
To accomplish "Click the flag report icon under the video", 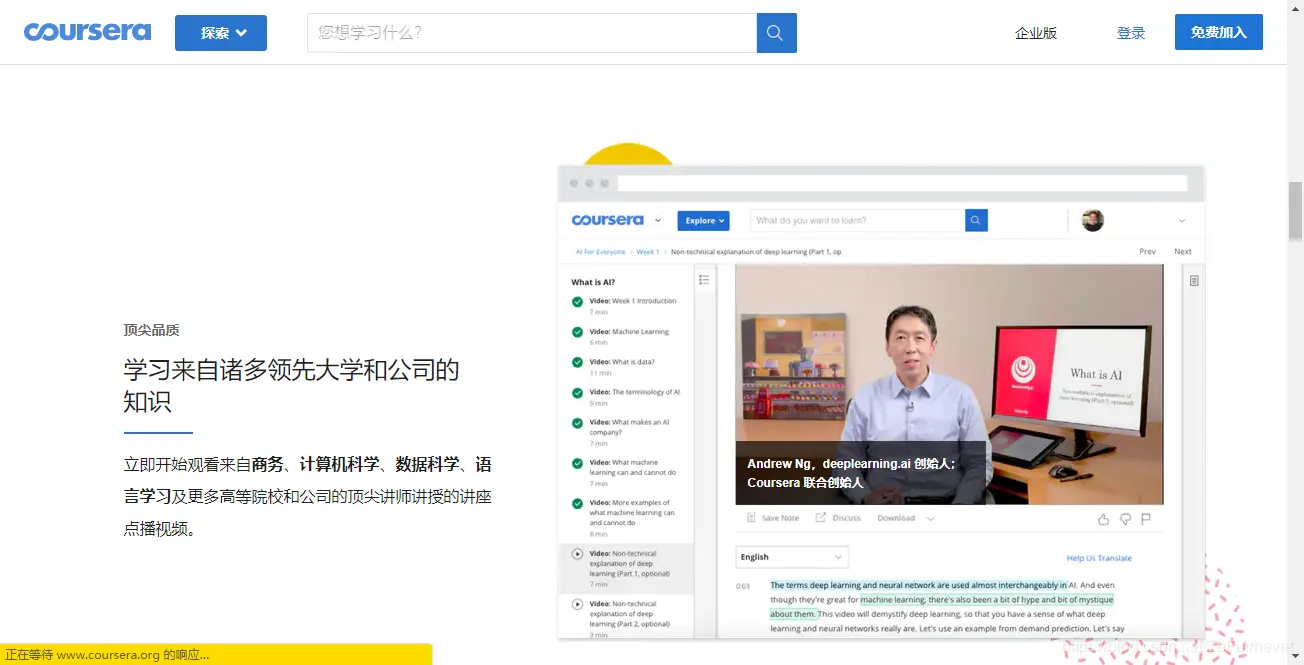I will pyautogui.click(x=1146, y=518).
